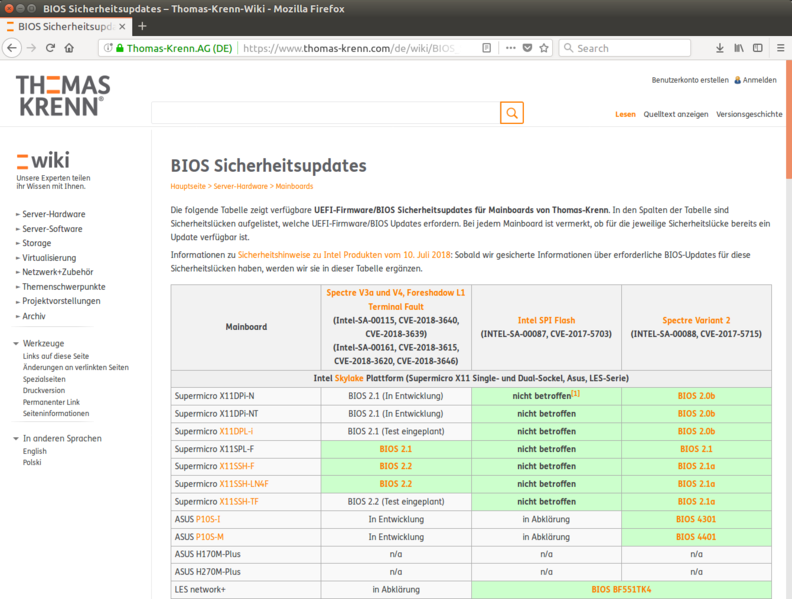Save page to Pocket icon
This screenshot has height=599, width=792.
[x=527, y=48]
